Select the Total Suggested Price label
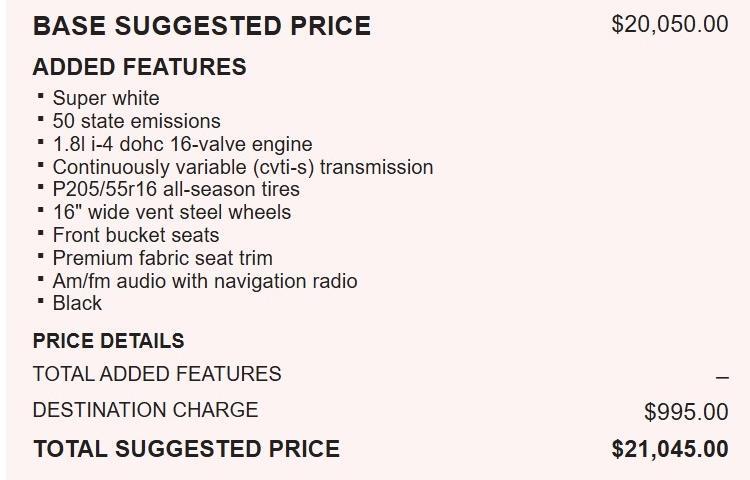Image resolution: width=750 pixels, height=480 pixels. coord(186,449)
